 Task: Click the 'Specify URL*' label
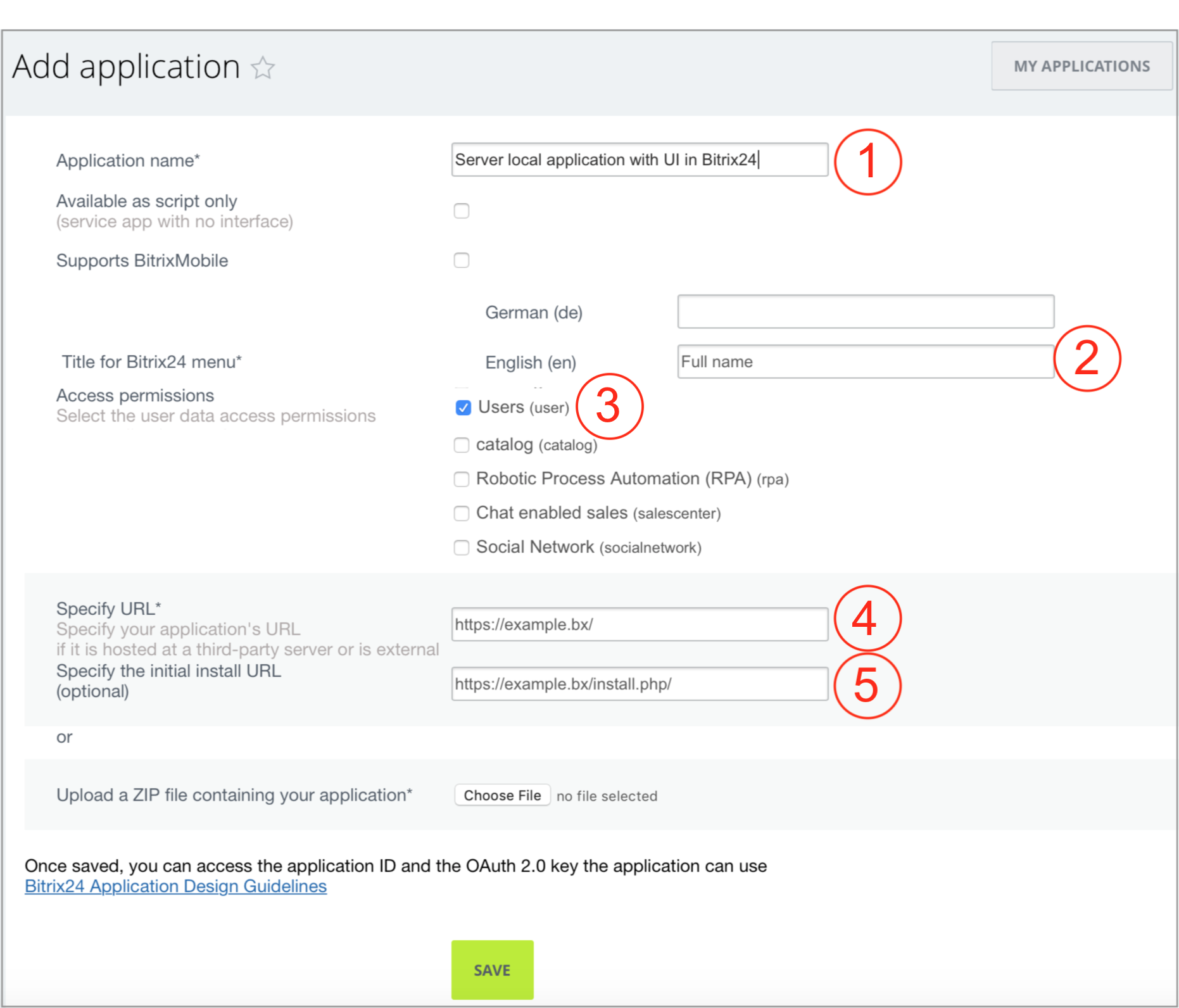[x=108, y=609]
